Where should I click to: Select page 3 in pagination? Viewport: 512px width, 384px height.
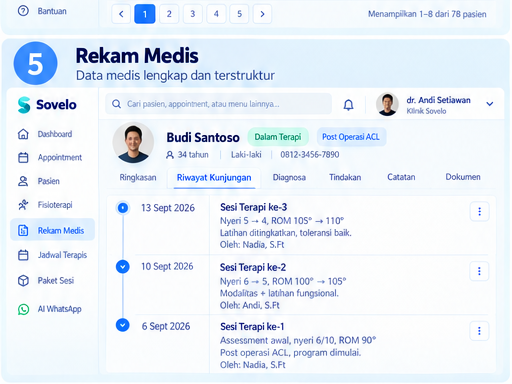[x=193, y=14]
